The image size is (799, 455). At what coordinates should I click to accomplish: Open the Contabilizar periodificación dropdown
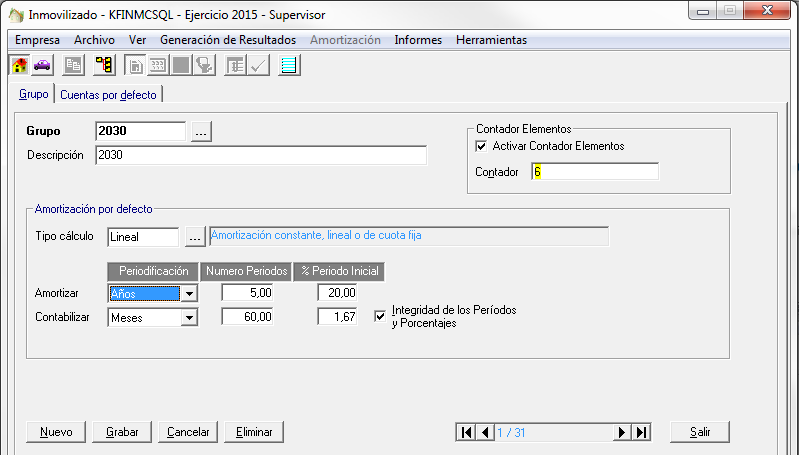[x=189, y=317]
